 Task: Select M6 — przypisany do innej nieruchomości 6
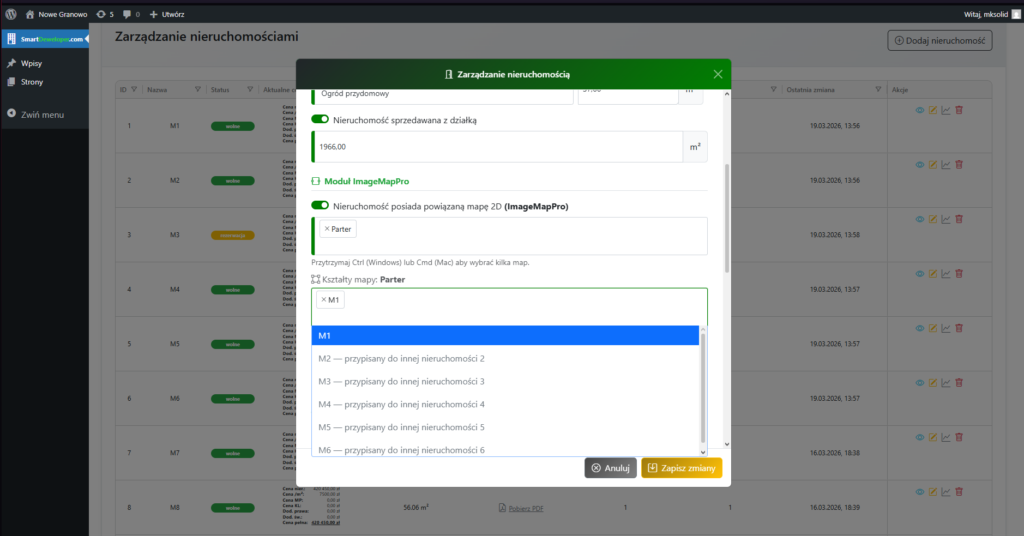pyautogui.click(x=505, y=449)
